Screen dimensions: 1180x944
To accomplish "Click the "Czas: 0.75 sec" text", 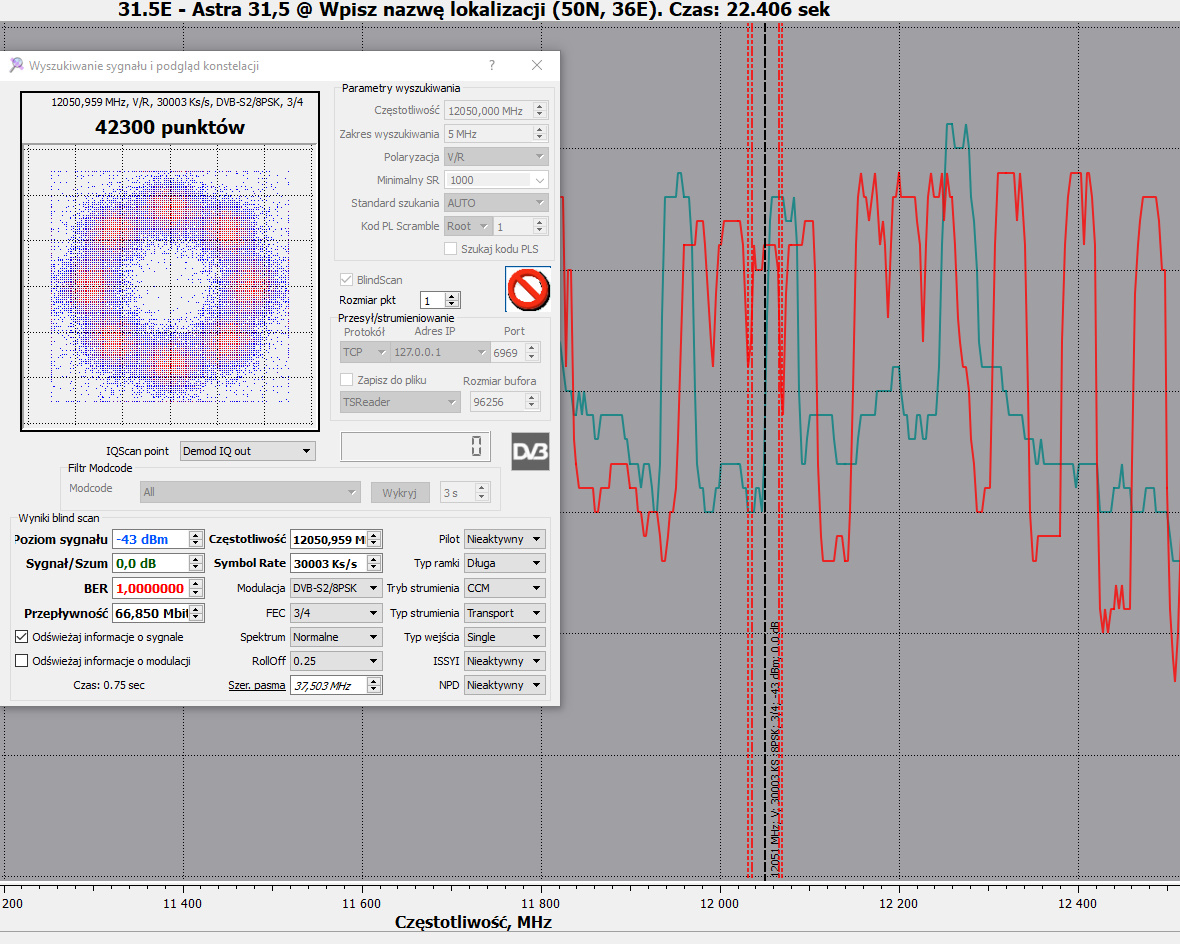I will (109, 685).
